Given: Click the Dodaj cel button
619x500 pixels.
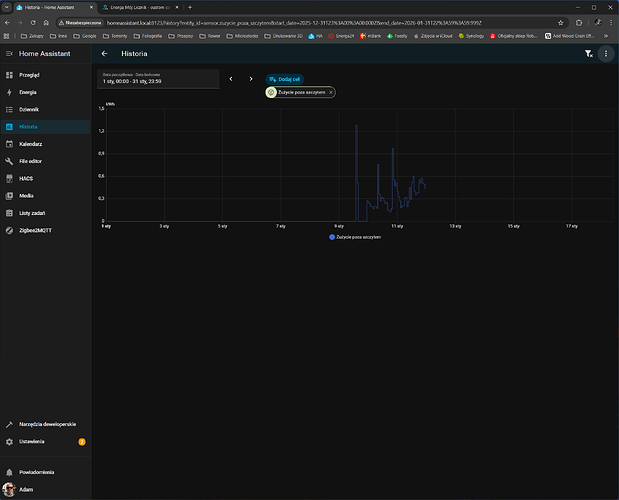Looking at the screenshot, I should [x=283, y=78].
